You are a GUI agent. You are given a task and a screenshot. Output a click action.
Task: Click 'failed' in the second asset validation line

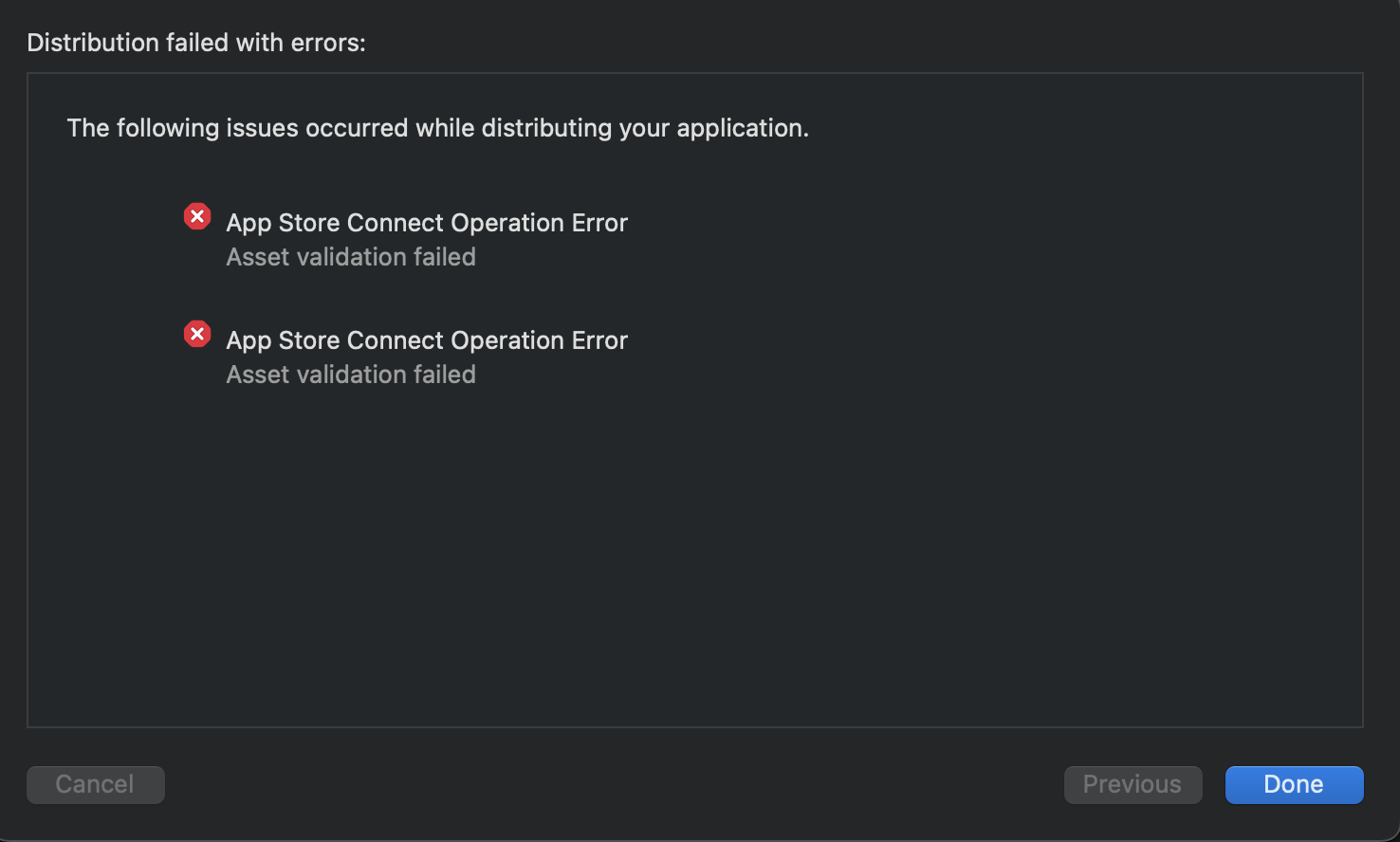(x=444, y=375)
